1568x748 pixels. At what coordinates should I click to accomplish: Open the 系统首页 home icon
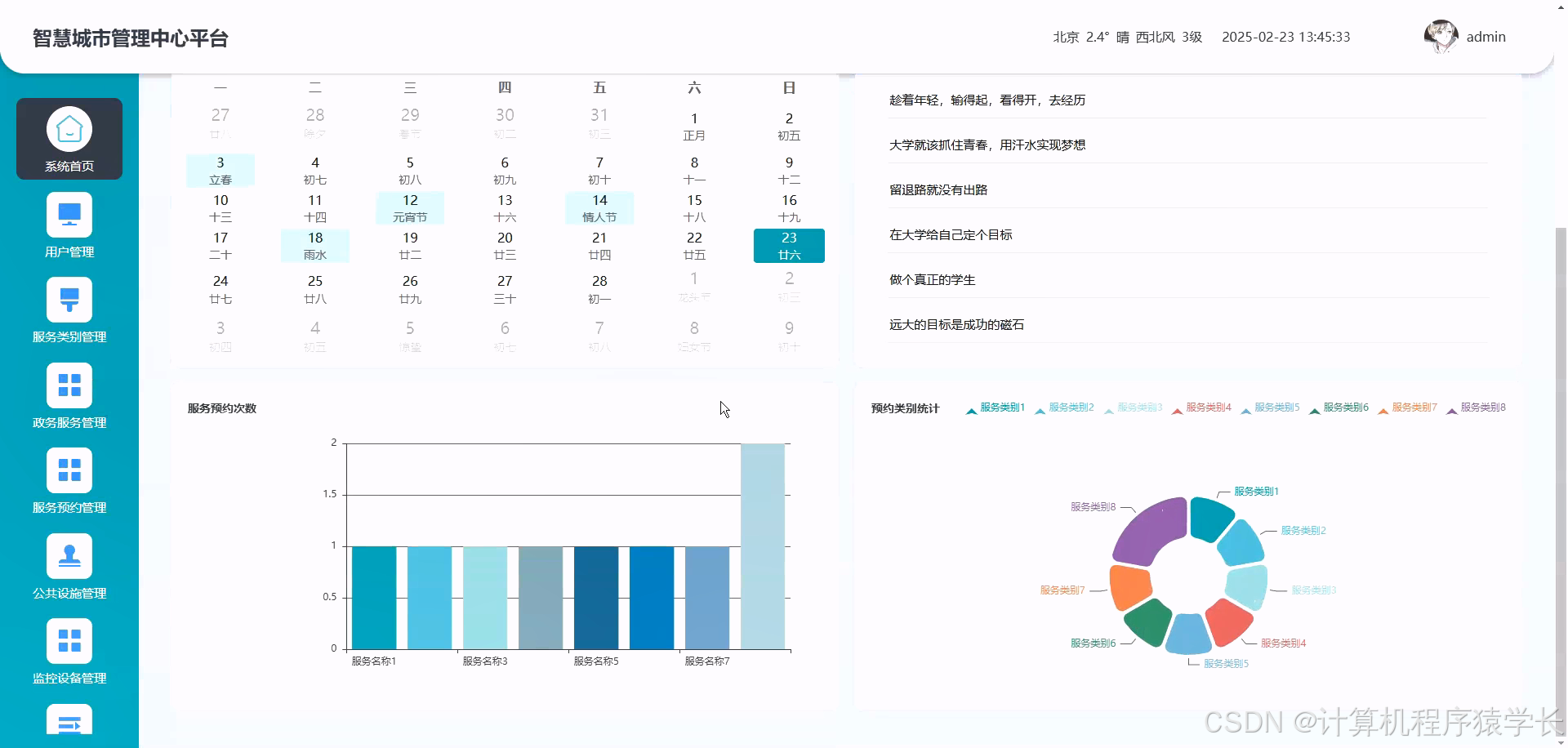tap(69, 129)
